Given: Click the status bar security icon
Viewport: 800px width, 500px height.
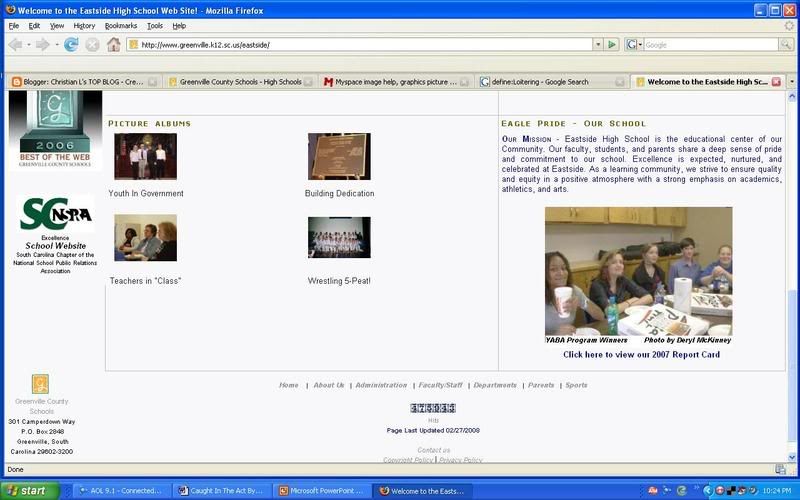Looking at the screenshot, I should pos(780,469).
